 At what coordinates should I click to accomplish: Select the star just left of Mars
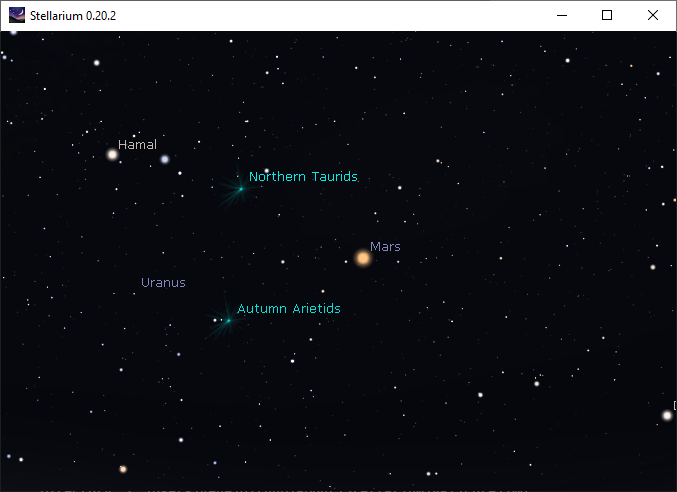(x=346, y=262)
